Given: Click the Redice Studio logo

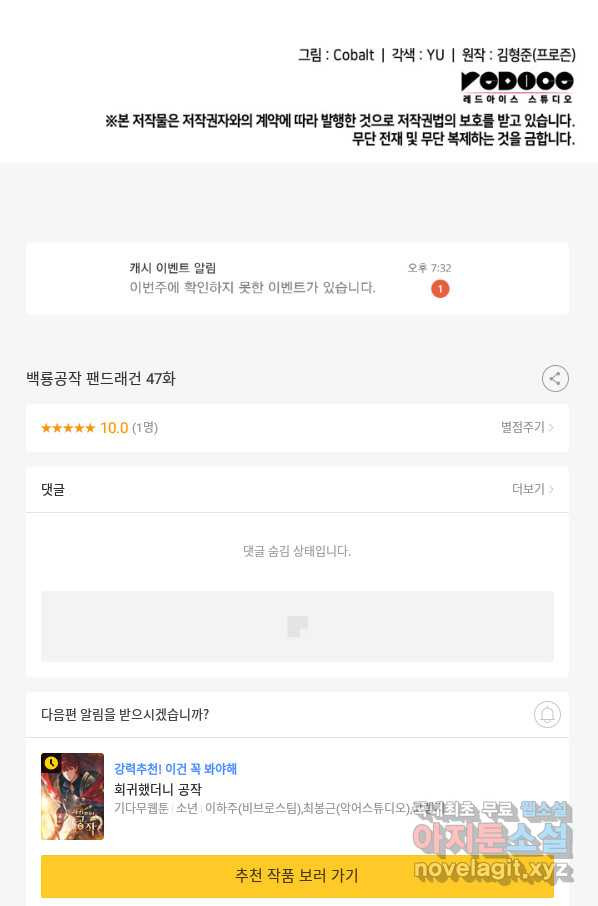Looking at the screenshot, I should coord(517,87).
